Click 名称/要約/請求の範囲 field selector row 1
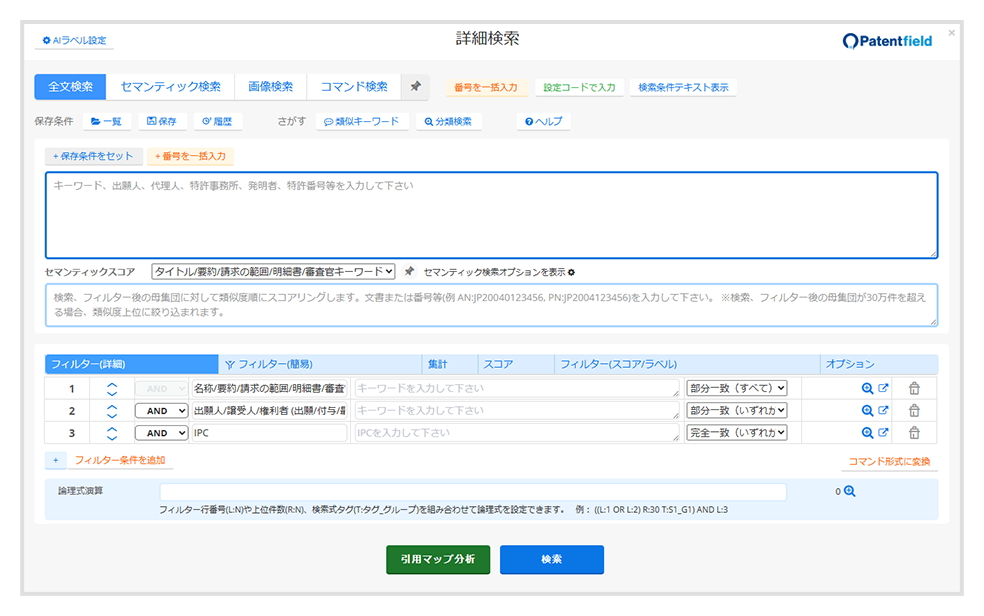Screen dimensions: 984x616 [x=269, y=388]
